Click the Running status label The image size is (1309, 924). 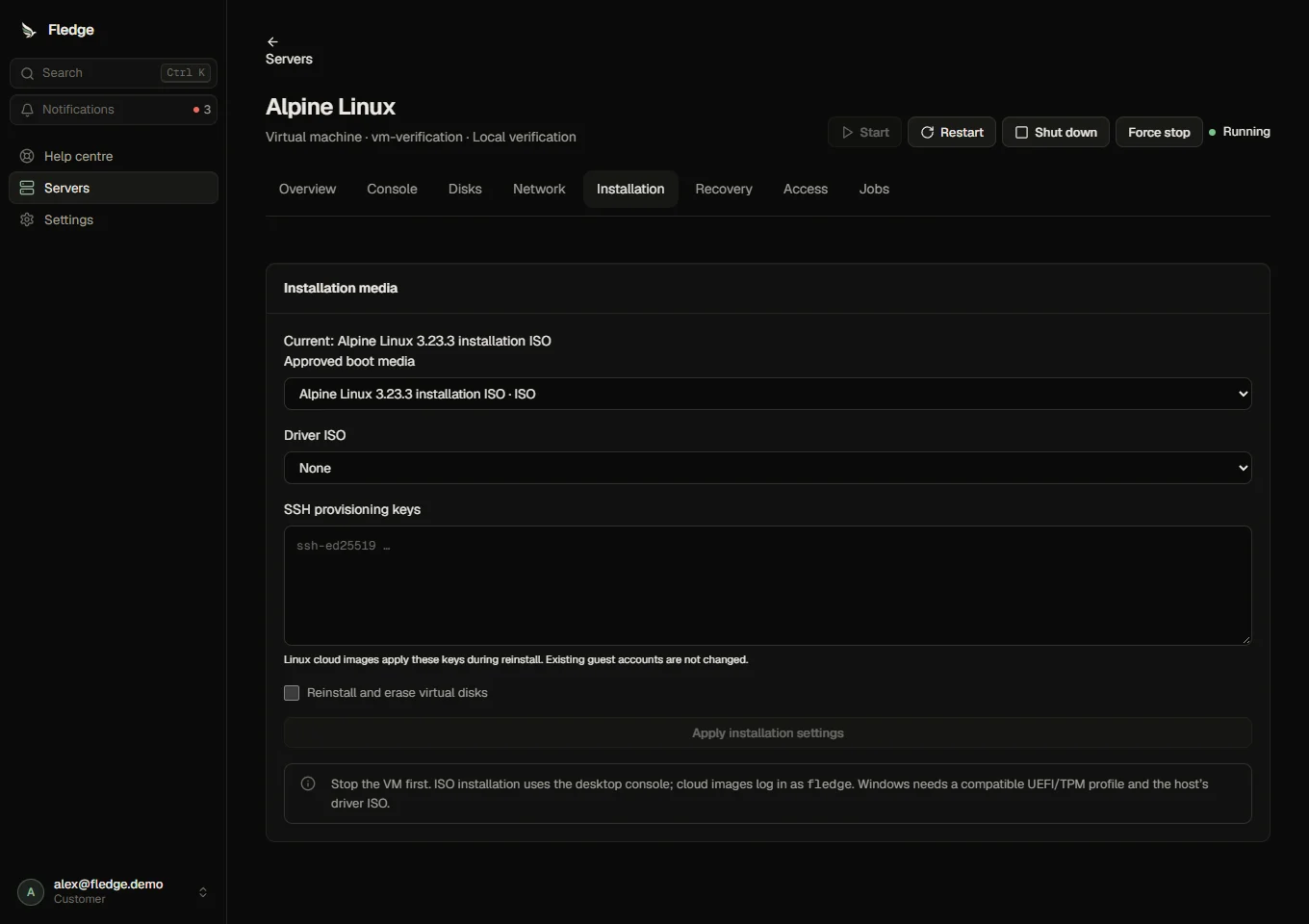pos(1246,132)
